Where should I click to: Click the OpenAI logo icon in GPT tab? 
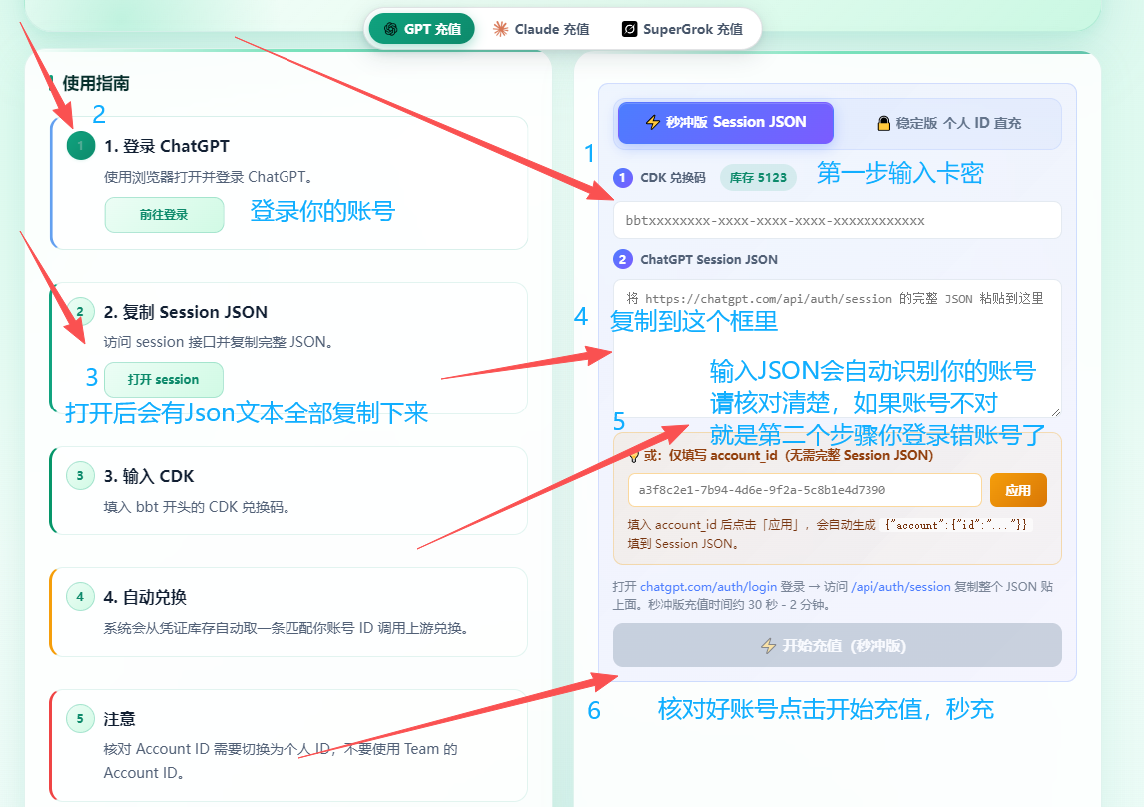pos(390,29)
